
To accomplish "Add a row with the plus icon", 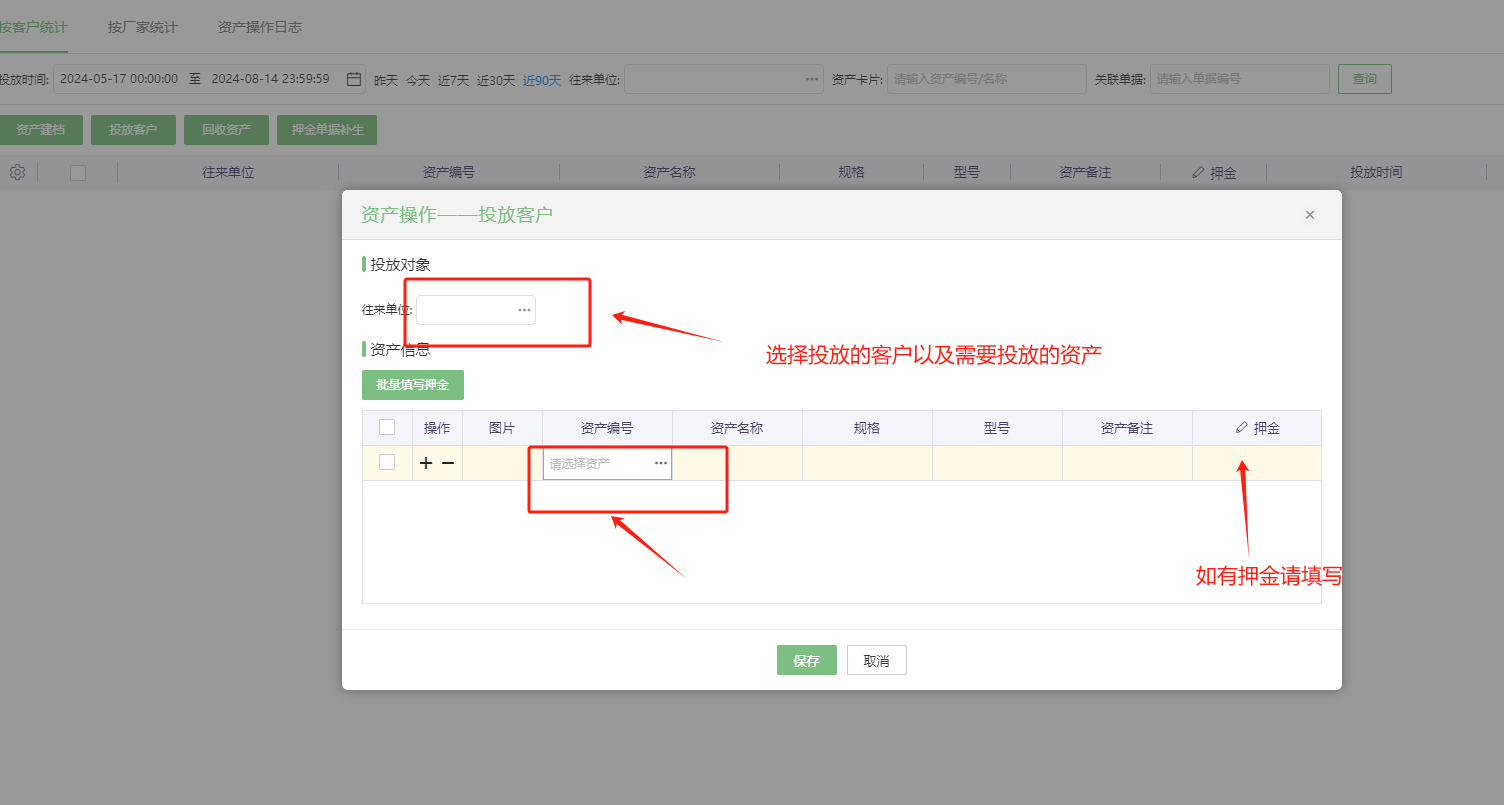I will (x=426, y=463).
